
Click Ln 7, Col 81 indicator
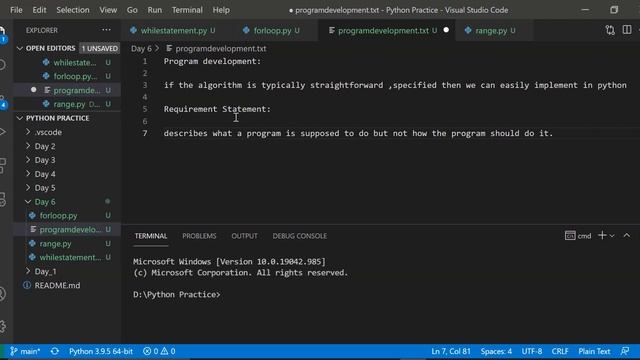pyautogui.click(x=451, y=351)
